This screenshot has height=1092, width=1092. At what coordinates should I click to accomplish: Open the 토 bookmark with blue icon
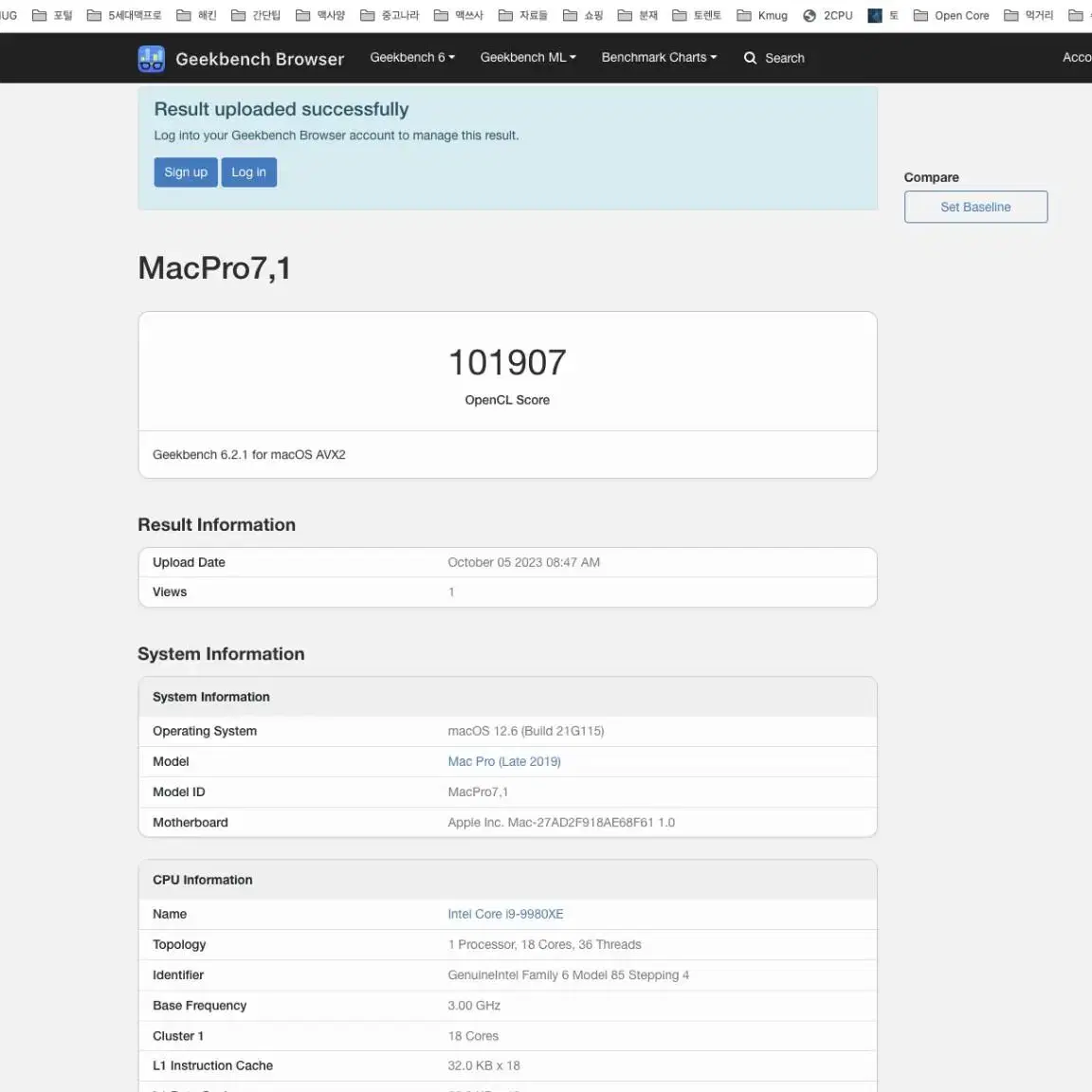tap(883, 15)
